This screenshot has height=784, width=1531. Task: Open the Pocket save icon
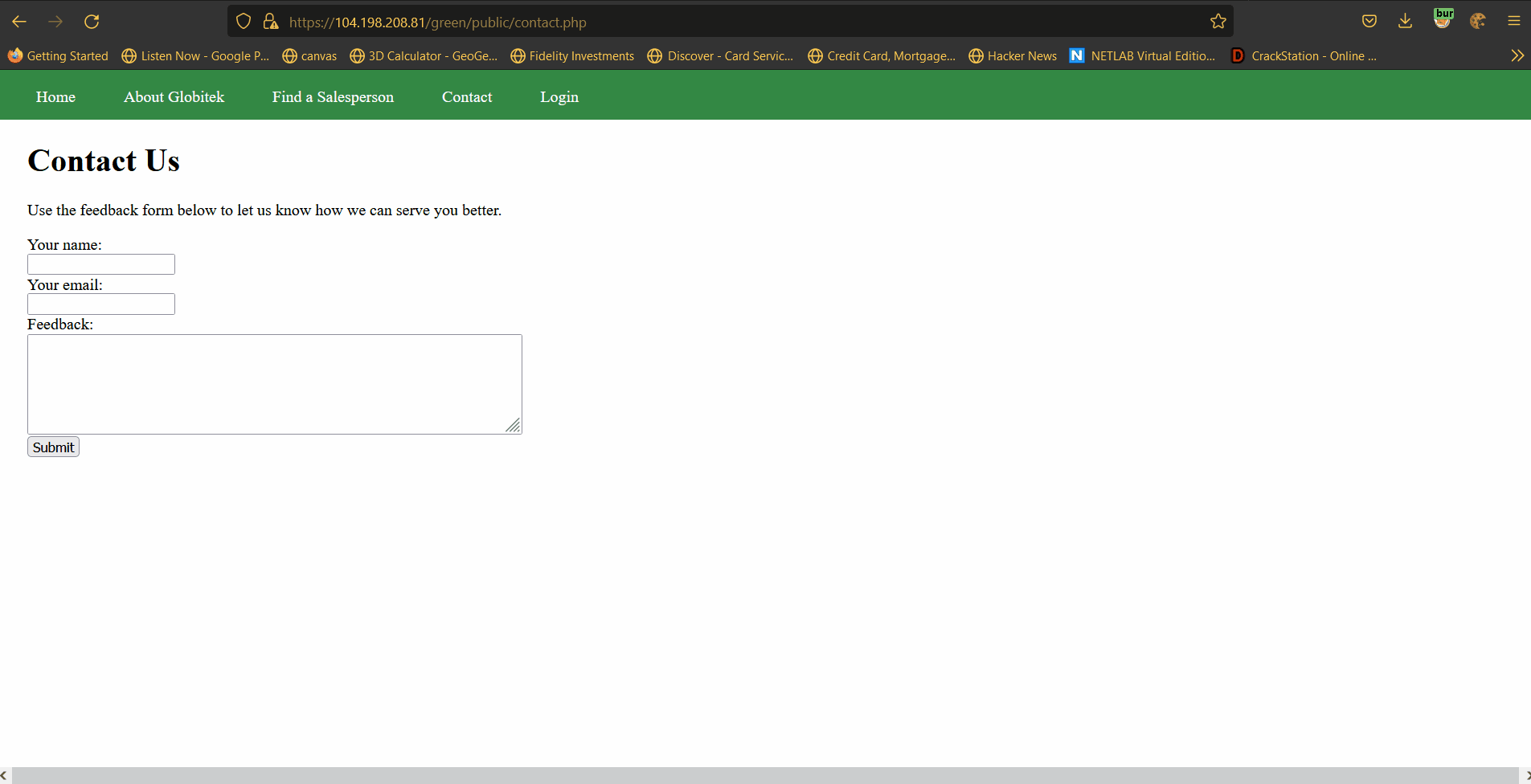[1369, 22]
